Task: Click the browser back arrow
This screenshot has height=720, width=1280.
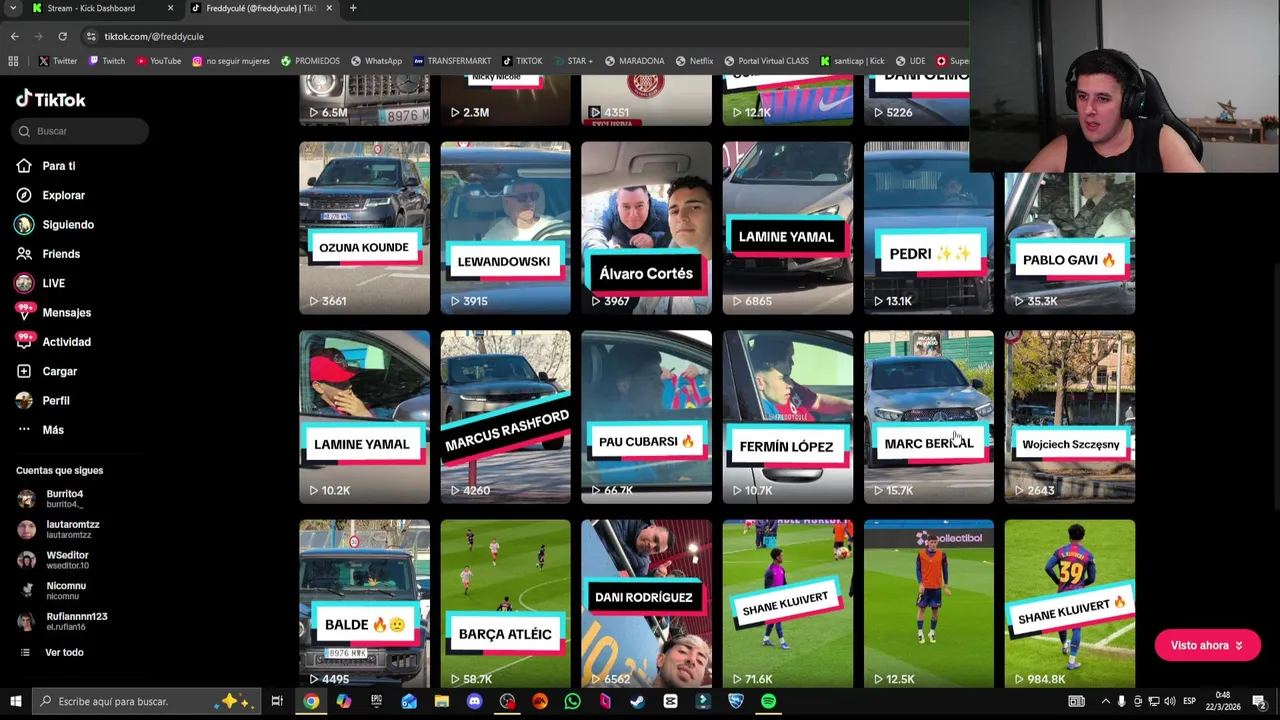Action: (x=14, y=36)
